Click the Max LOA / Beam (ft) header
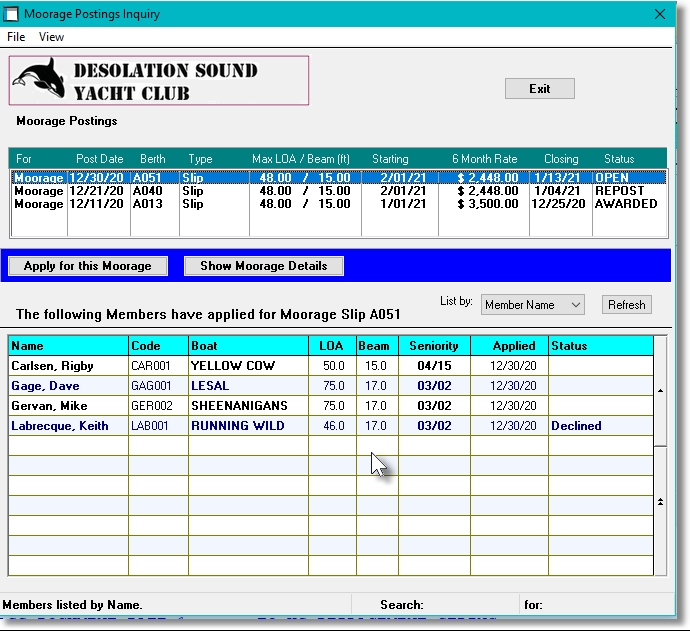Image resolution: width=690 pixels, height=631 pixels. pyautogui.click(x=301, y=159)
